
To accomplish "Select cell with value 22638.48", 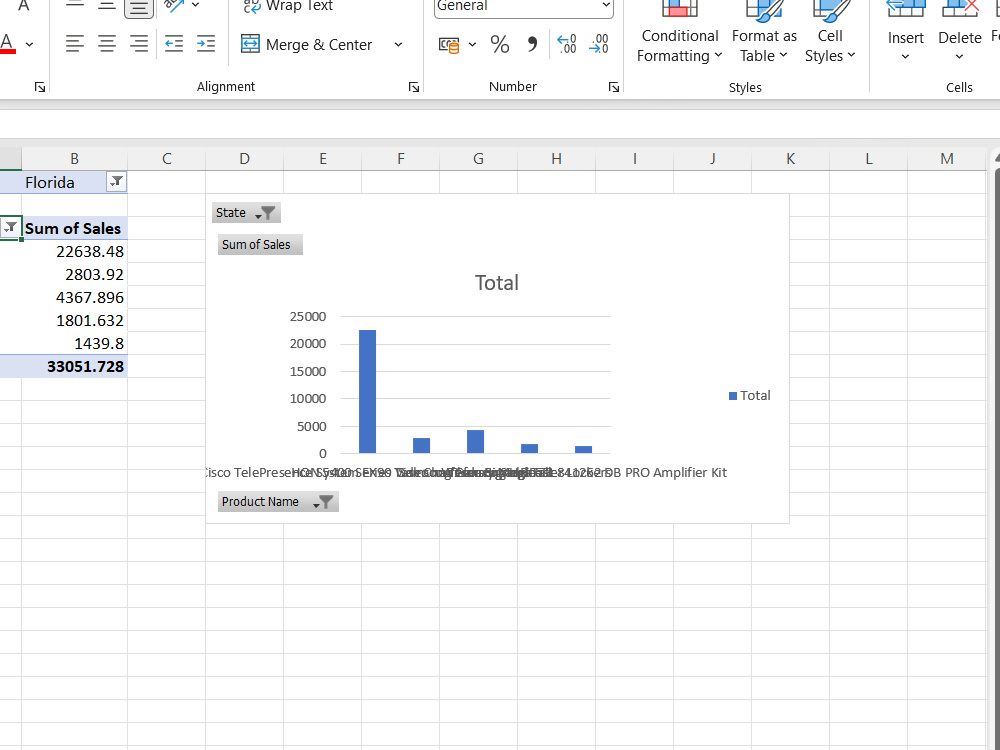I will [x=75, y=251].
